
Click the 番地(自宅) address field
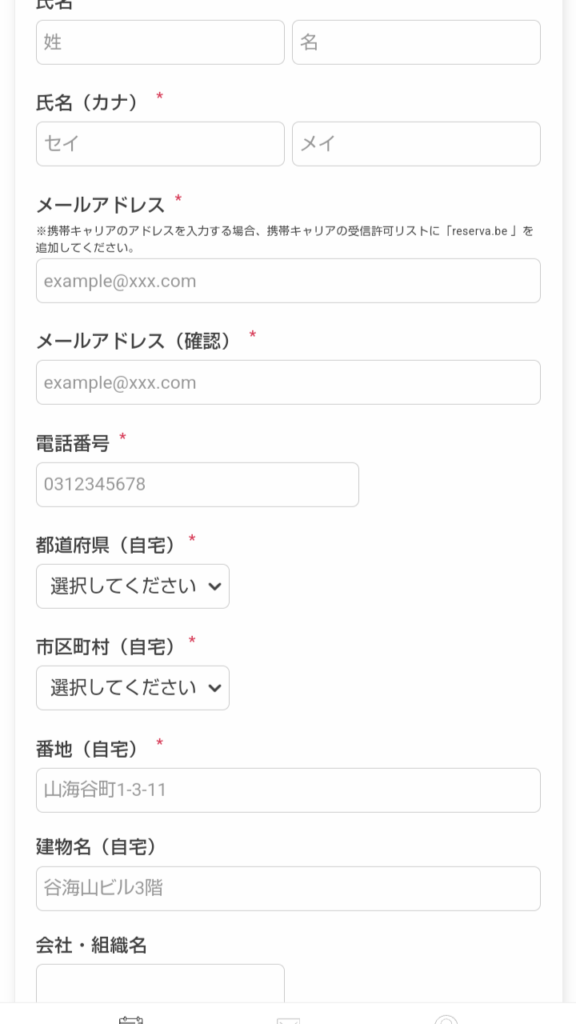pyautogui.click(x=288, y=790)
